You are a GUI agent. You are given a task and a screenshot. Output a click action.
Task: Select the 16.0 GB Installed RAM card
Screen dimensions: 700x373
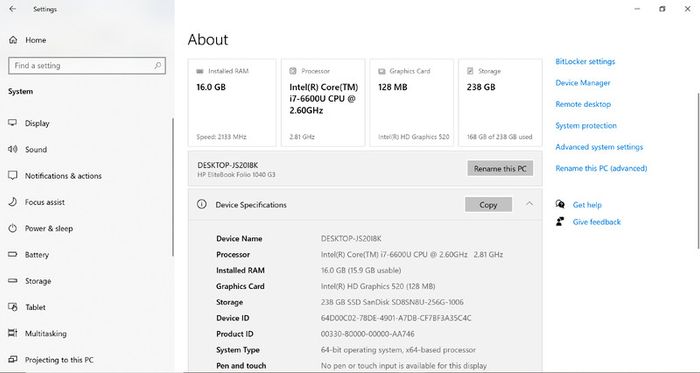point(232,103)
